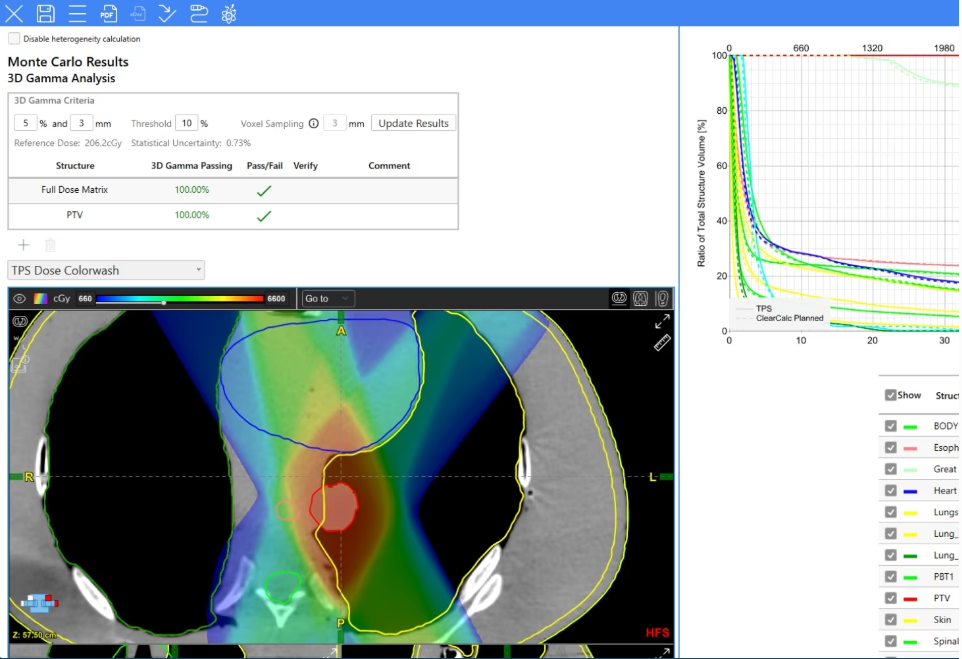Screen dimensions: 962x659
Task: Click the Full Dose Matrix pass checkmark
Action: pos(264,191)
